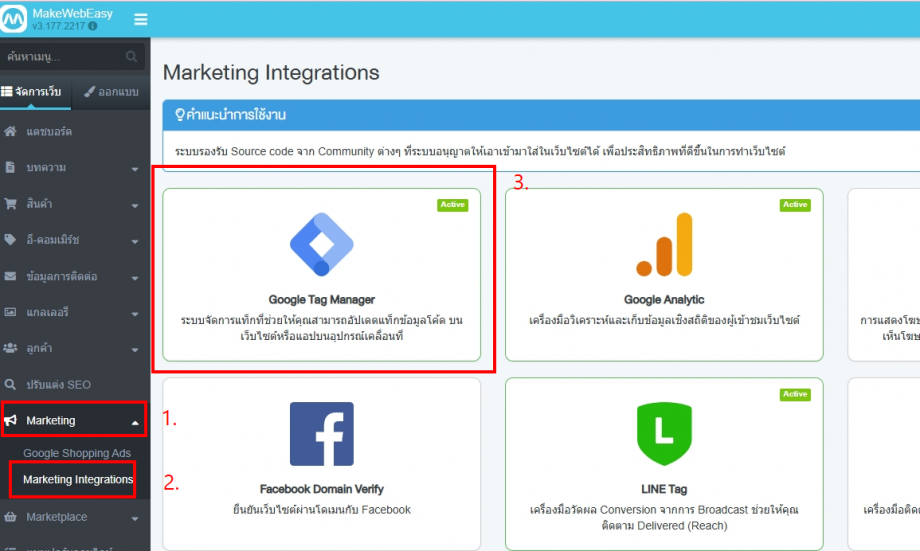Open the Google Tag Manager card title

pyautogui.click(x=322, y=299)
